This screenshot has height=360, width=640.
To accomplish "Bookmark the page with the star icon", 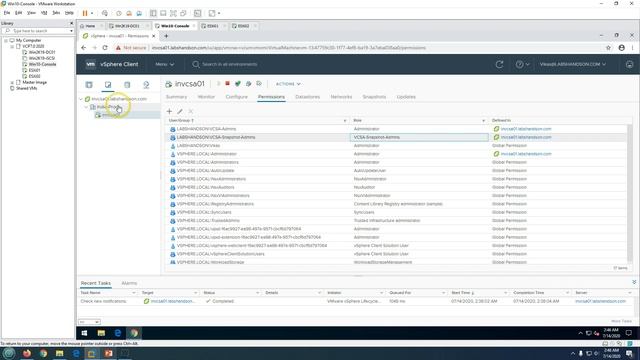I will [x=609, y=48].
